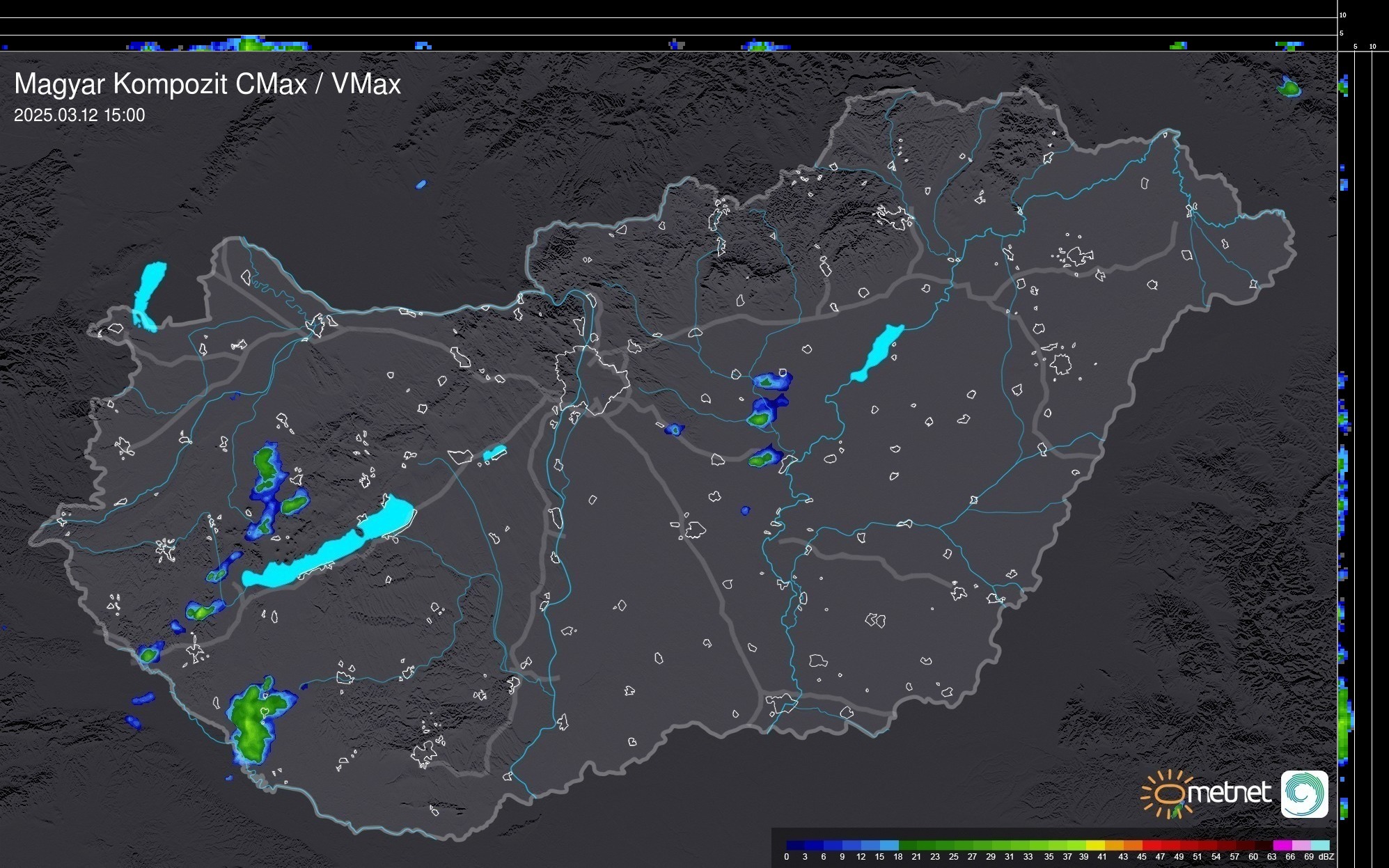The width and height of the screenshot is (1389, 868).
Task: Click the dBZ unit label on the legend
Action: point(1326,857)
